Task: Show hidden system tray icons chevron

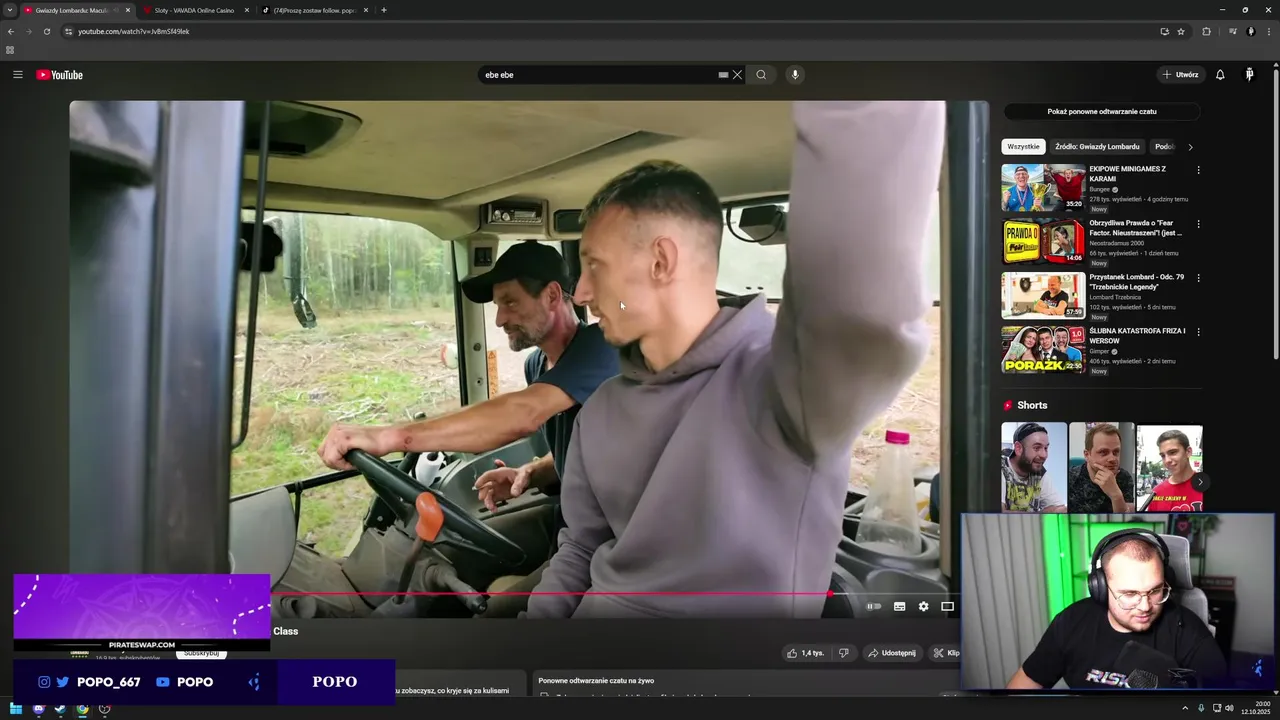Action: [x=1185, y=708]
